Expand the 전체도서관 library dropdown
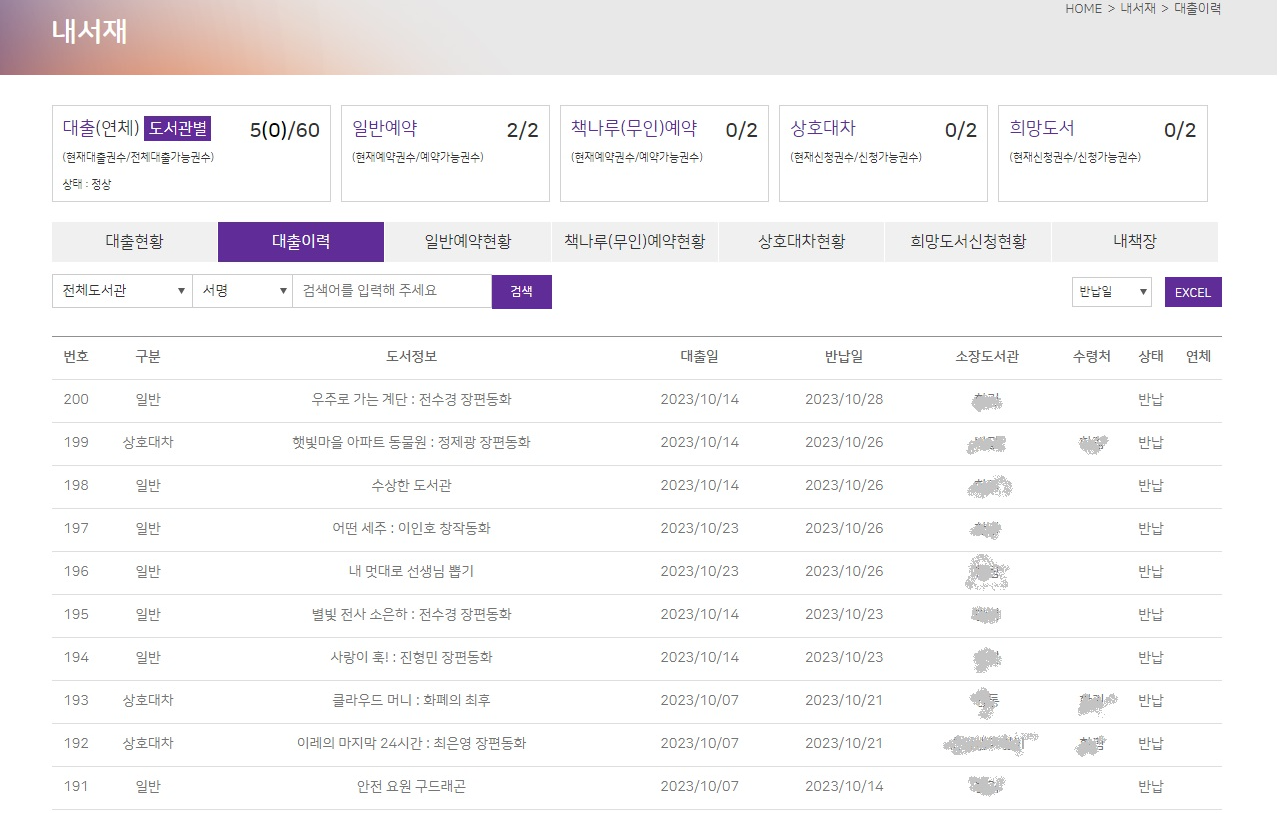 [121, 291]
